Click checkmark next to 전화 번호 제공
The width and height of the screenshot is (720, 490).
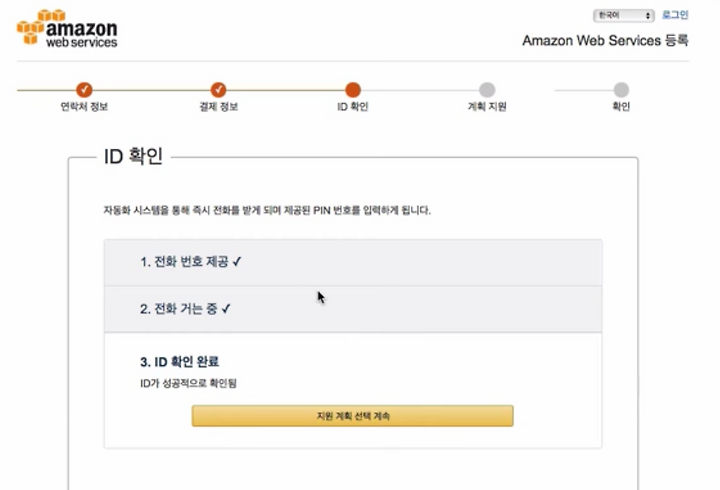coord(236,262)
